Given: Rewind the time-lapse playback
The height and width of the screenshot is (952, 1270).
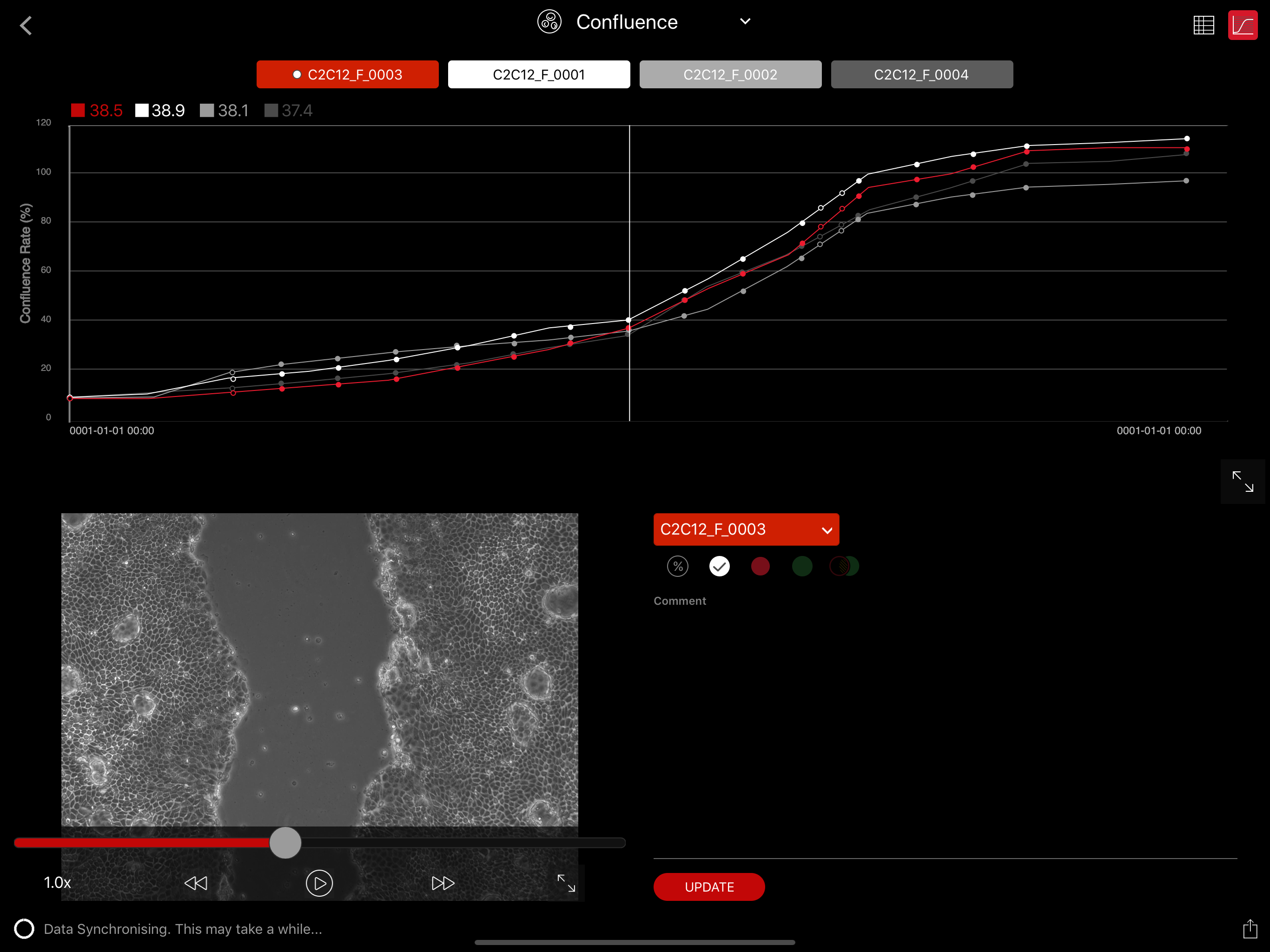Looking at the screenshot, I should coord(196,883).
